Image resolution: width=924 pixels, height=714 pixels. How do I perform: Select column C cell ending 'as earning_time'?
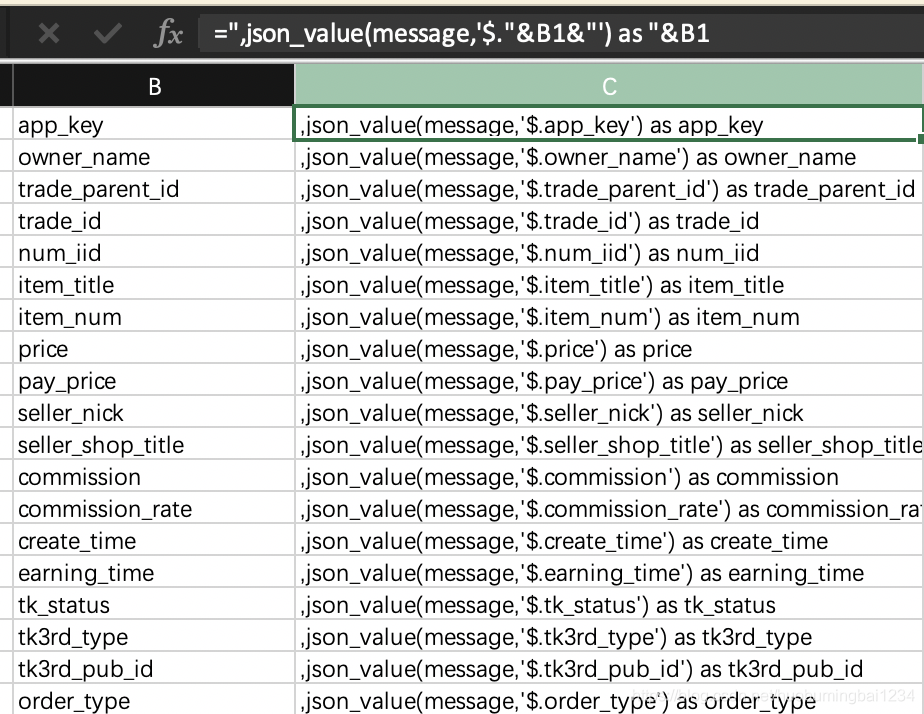(609, 572)
